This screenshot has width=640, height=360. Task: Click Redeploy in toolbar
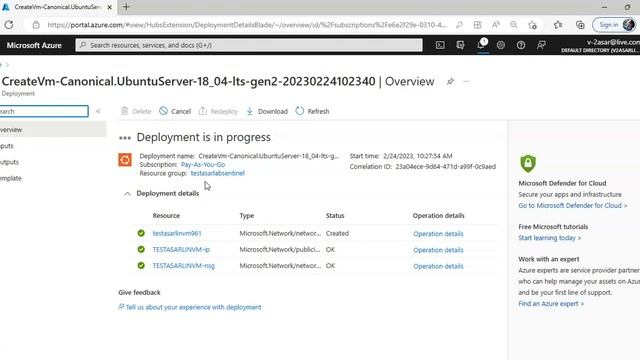tap(218, 111)
